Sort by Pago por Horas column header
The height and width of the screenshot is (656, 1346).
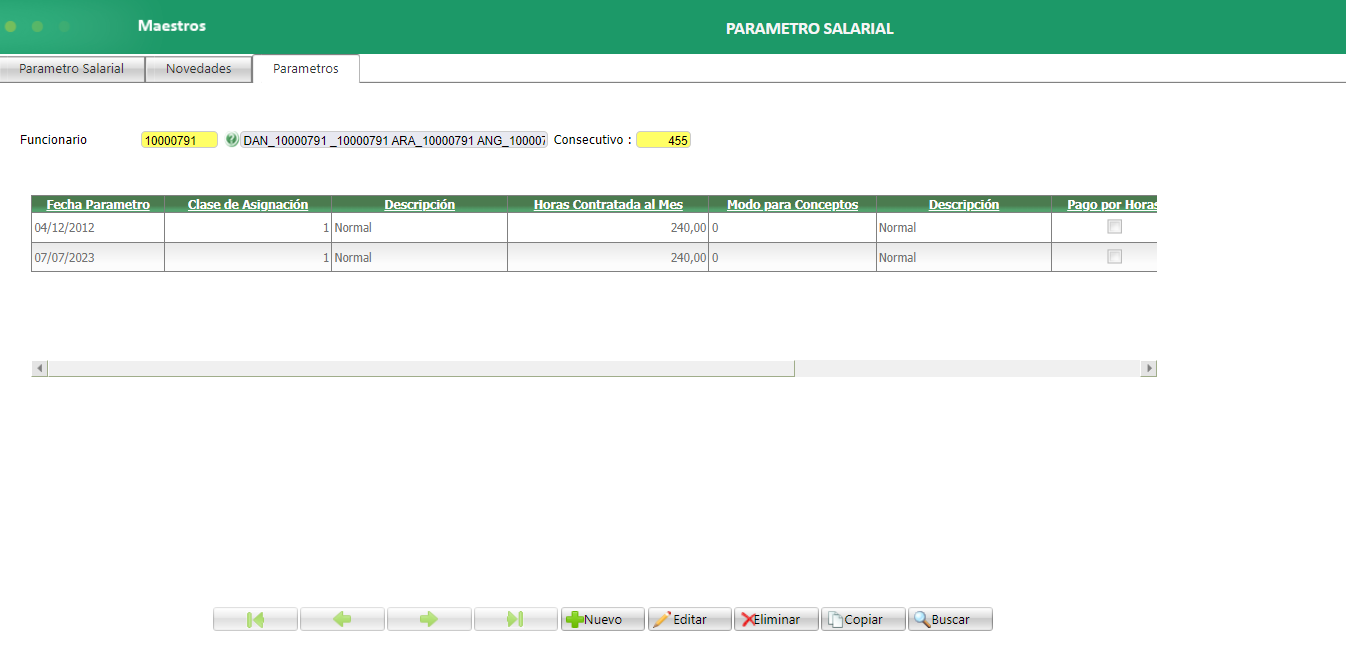1112,205
